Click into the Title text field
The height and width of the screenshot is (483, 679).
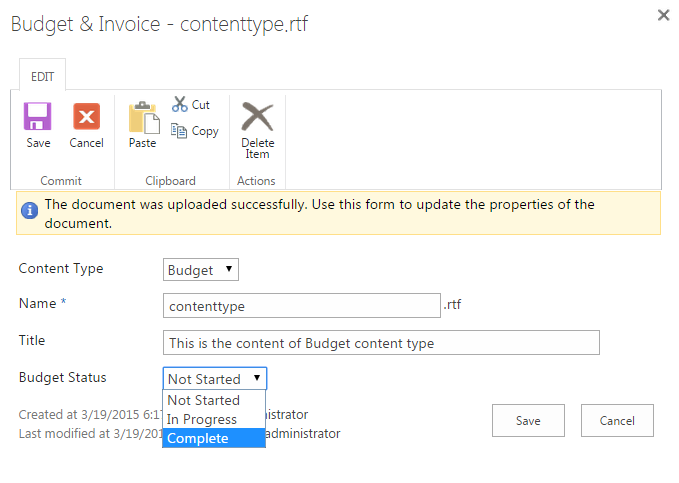[x=381, y=343]
